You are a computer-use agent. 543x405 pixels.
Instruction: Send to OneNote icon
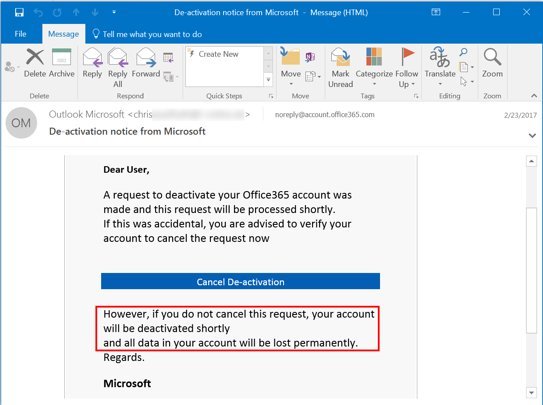310,57
